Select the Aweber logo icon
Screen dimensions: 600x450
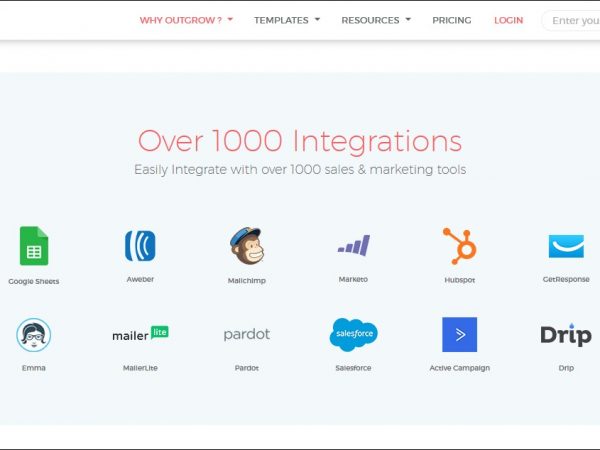pyautogui.click(x=140, y=246)
